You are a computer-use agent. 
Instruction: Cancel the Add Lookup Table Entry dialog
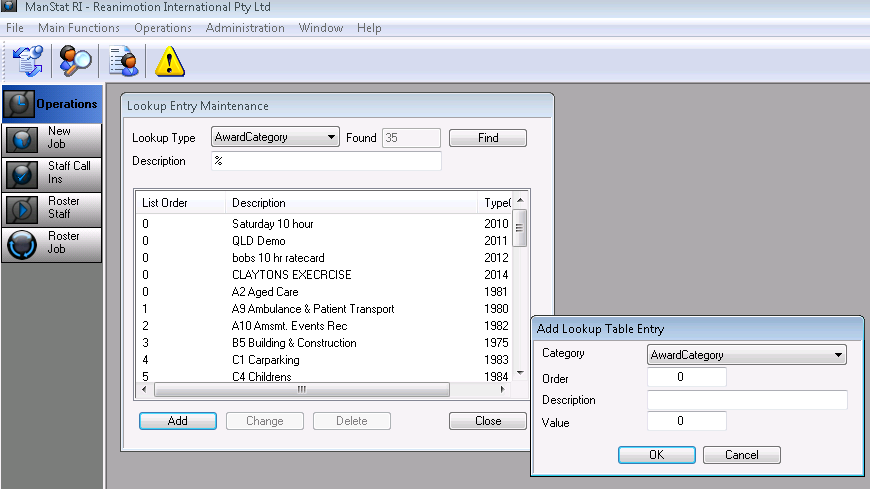pyautogui.click(x=741, y=455)
